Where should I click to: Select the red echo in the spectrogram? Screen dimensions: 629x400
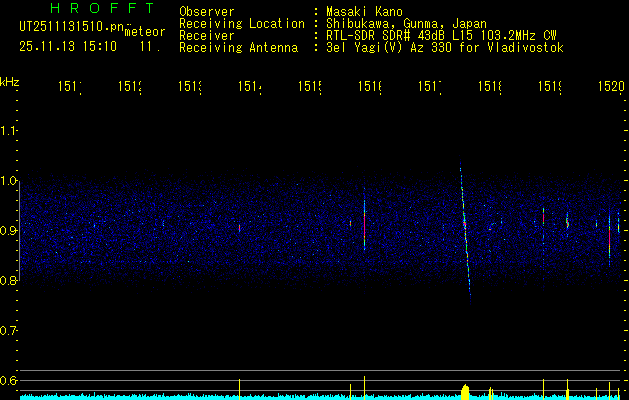tap(365, 230)
